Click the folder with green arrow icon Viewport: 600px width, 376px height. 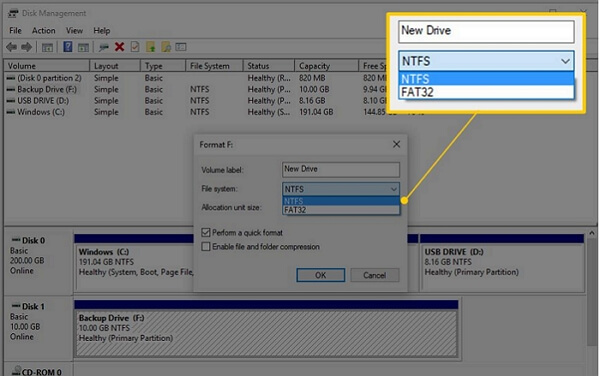click(151, 47)
